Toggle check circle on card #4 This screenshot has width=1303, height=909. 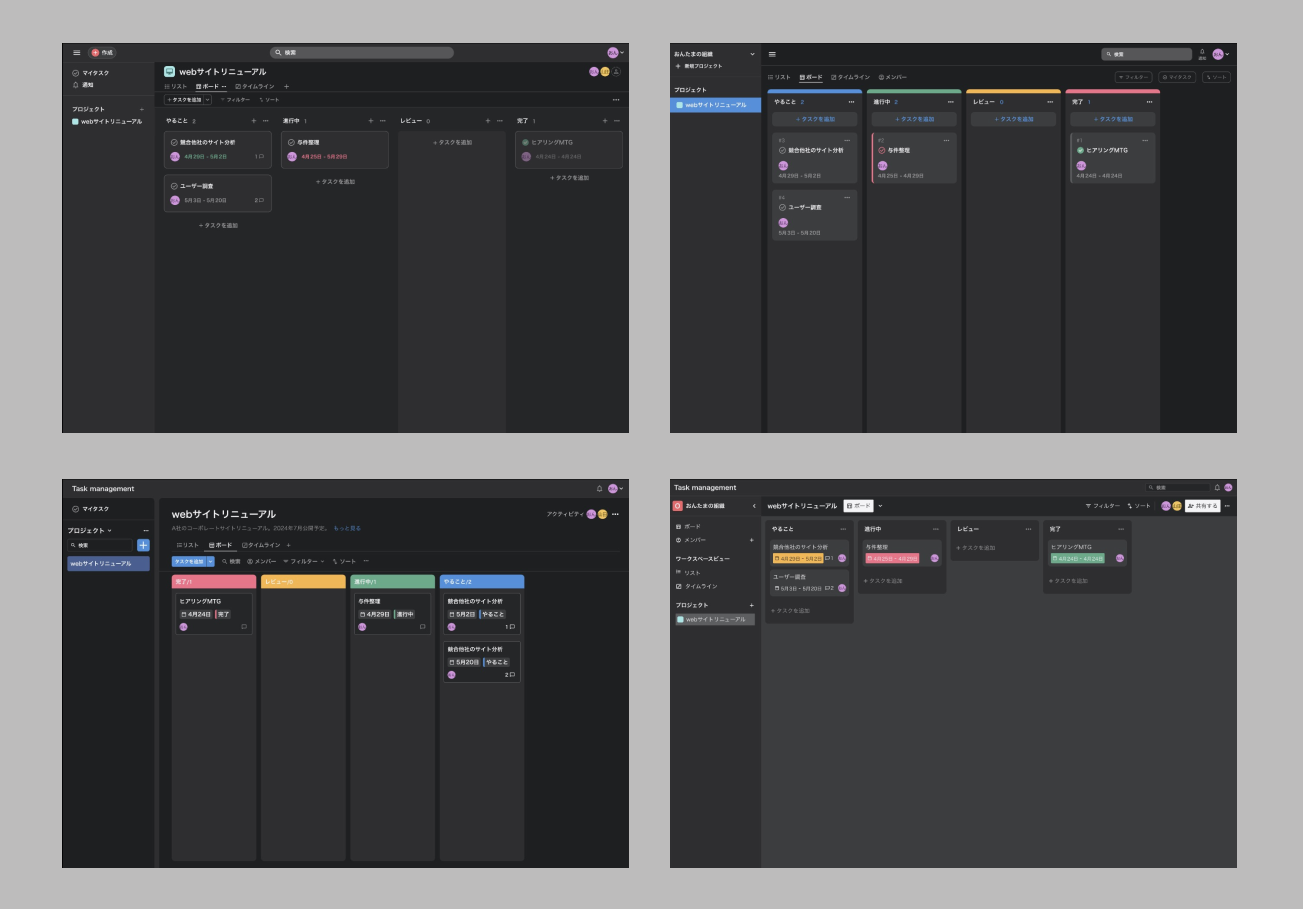[x=782, y=207]
